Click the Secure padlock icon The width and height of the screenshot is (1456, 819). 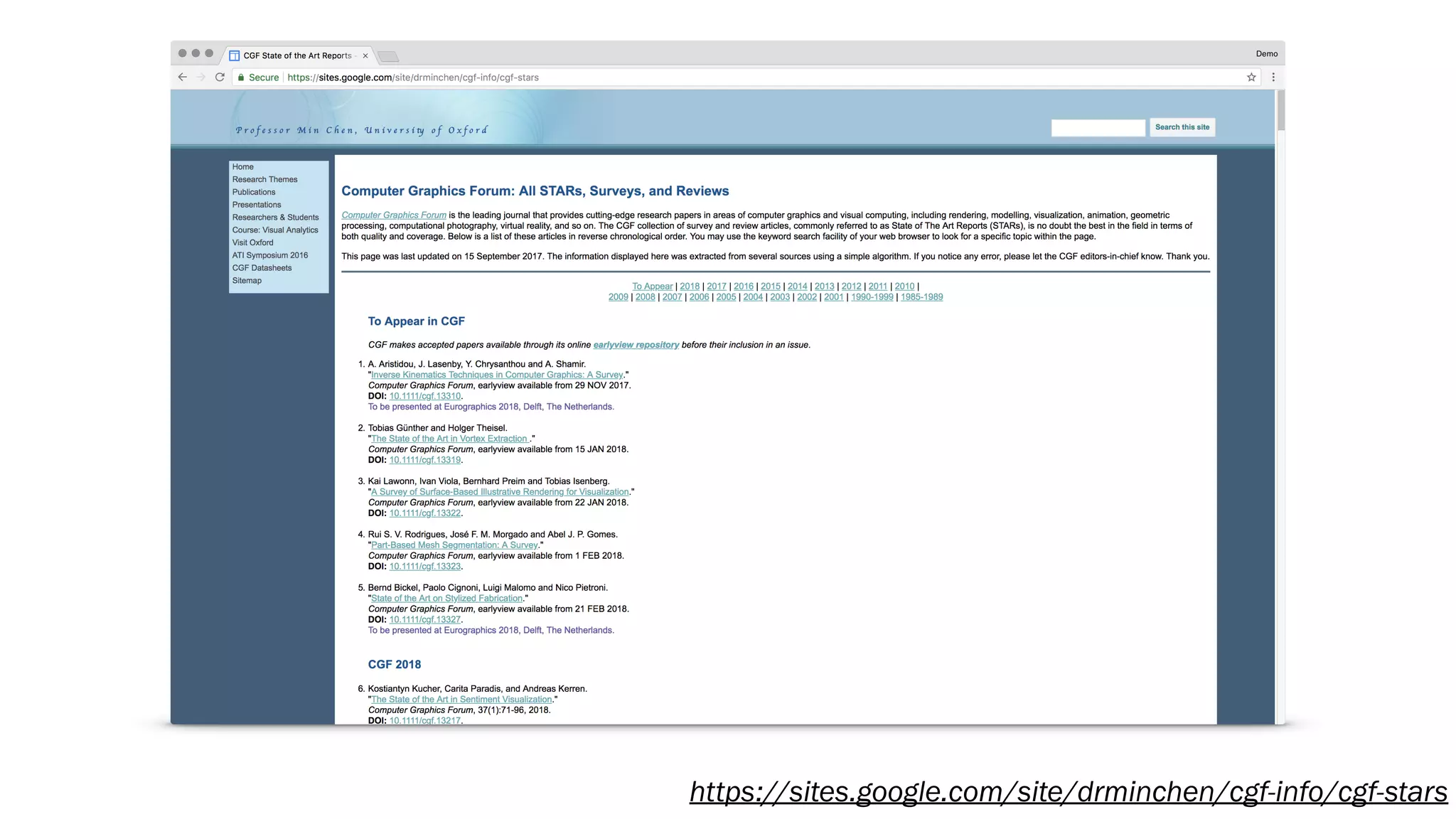coord(242,77)
